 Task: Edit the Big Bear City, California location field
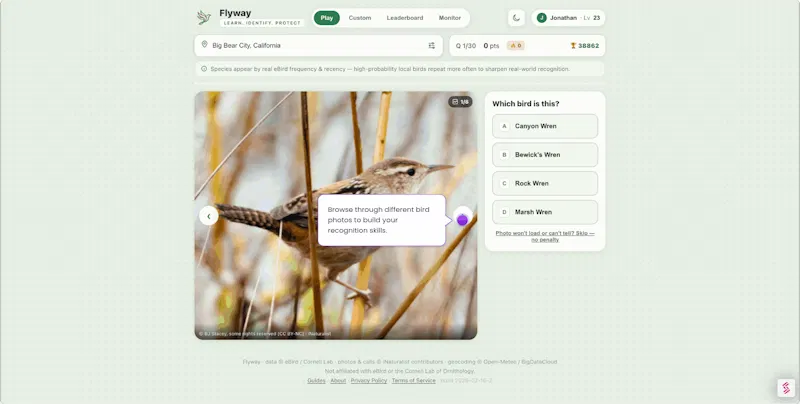click(x=318, y=45)
